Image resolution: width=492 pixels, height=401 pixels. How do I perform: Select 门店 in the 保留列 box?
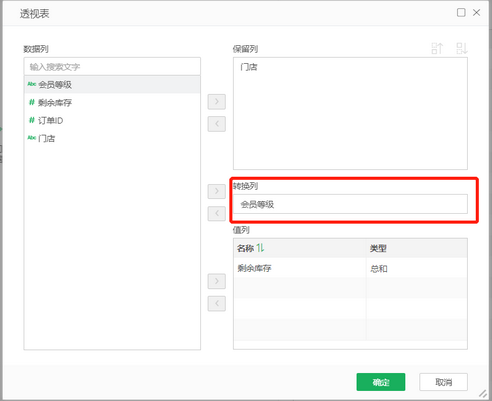pos(249,67)
